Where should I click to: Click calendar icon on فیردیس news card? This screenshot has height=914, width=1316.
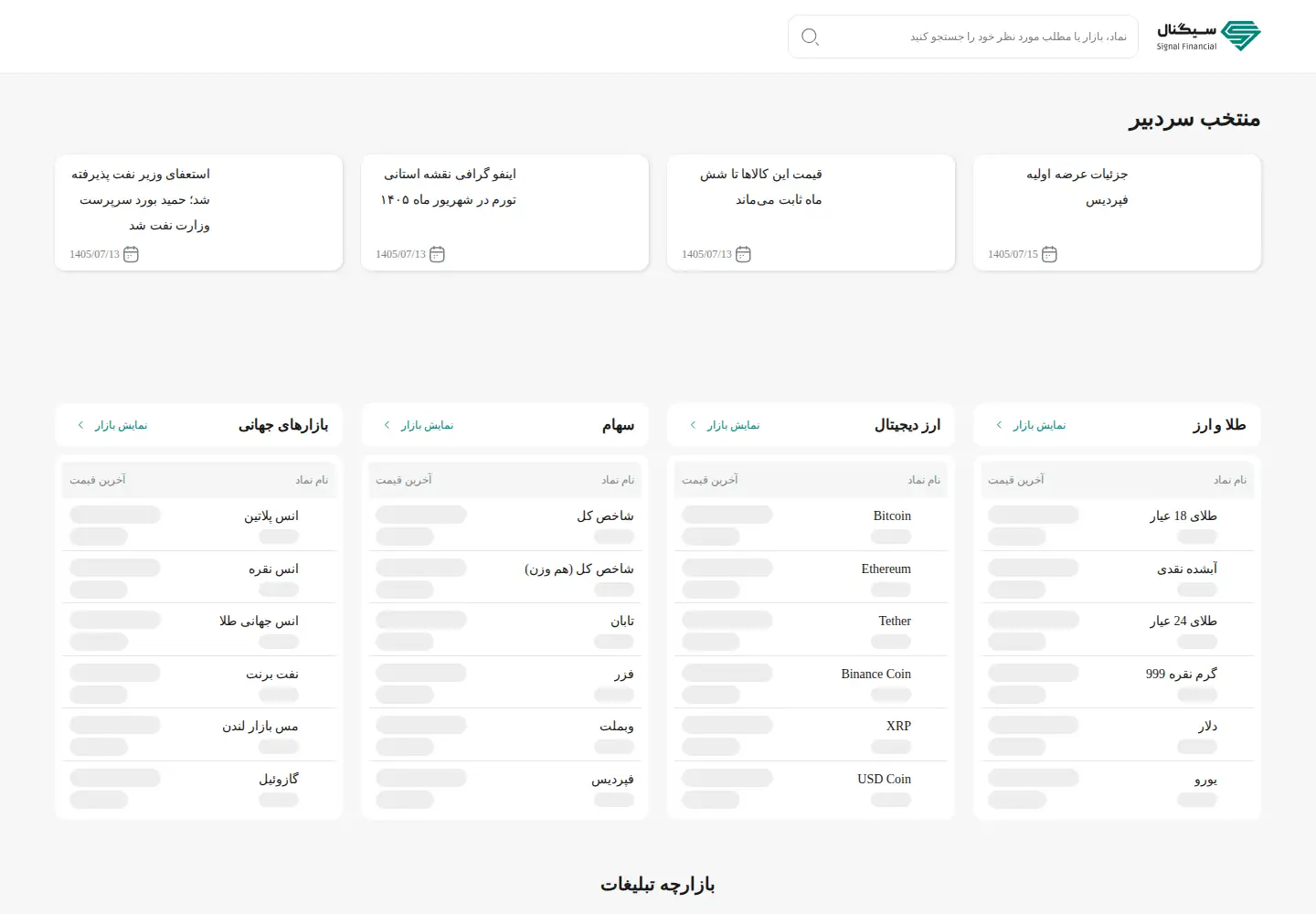(x=1049, y=254)
